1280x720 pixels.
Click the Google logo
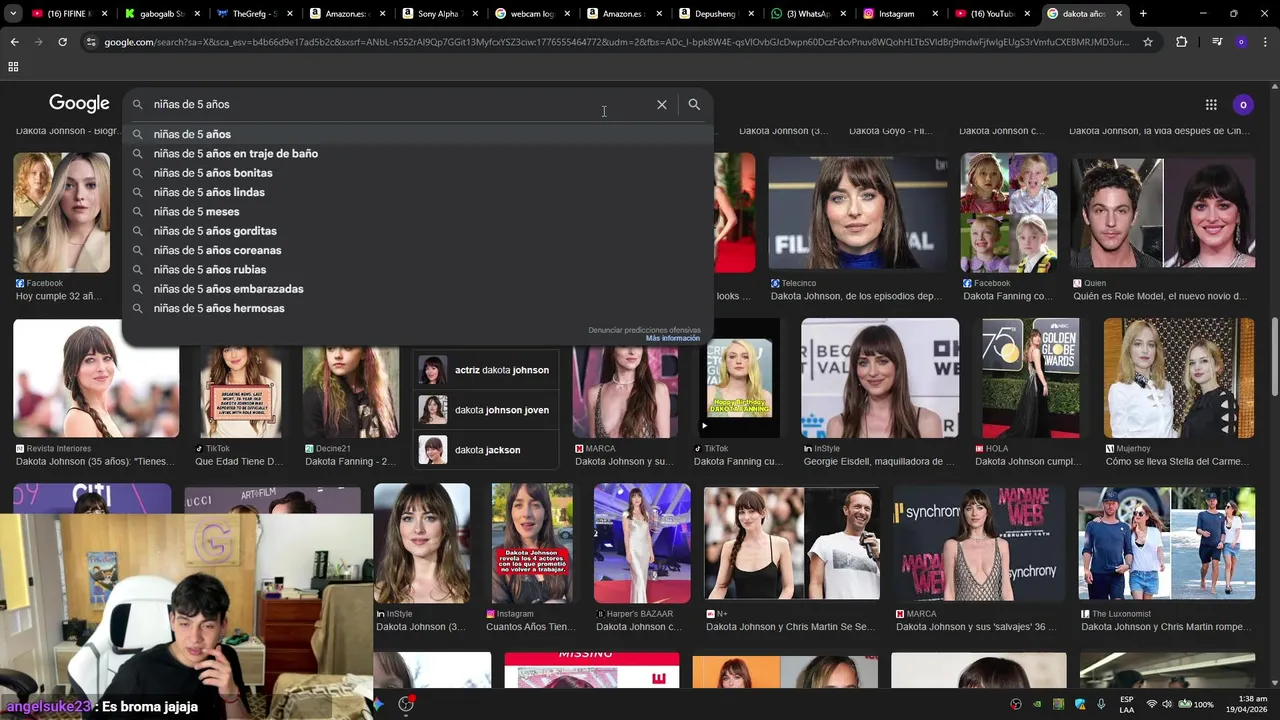(79, 104)
